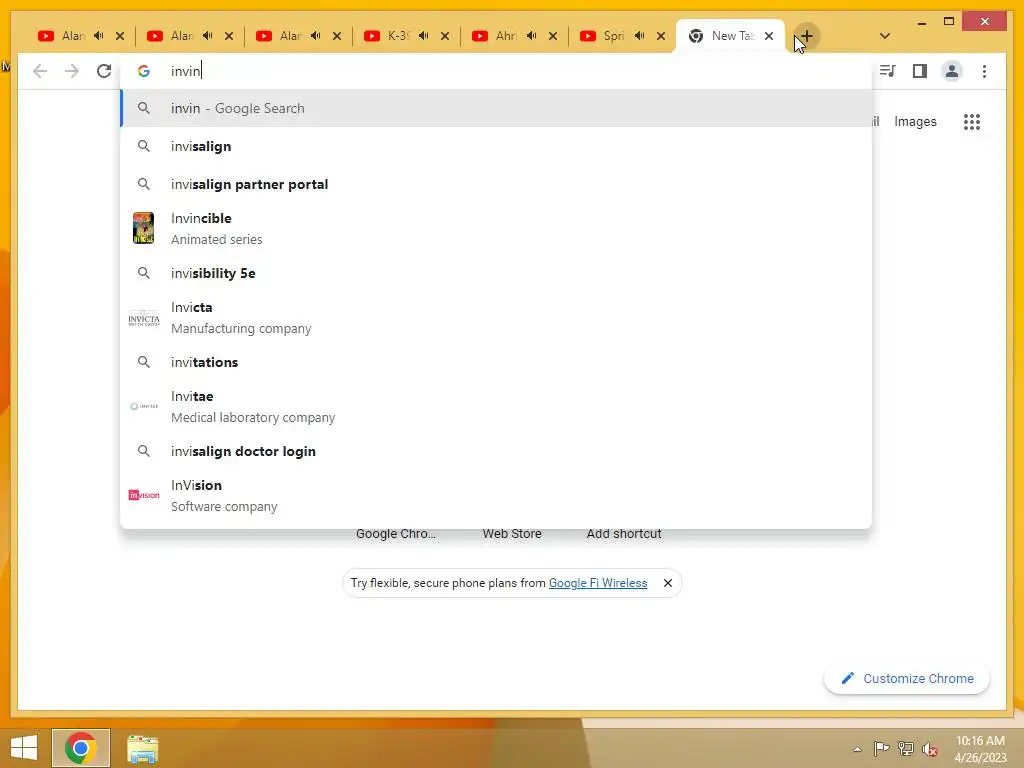
Task: Choose 'invisalign doctor login' suggestion
Action: coord(496,451)
